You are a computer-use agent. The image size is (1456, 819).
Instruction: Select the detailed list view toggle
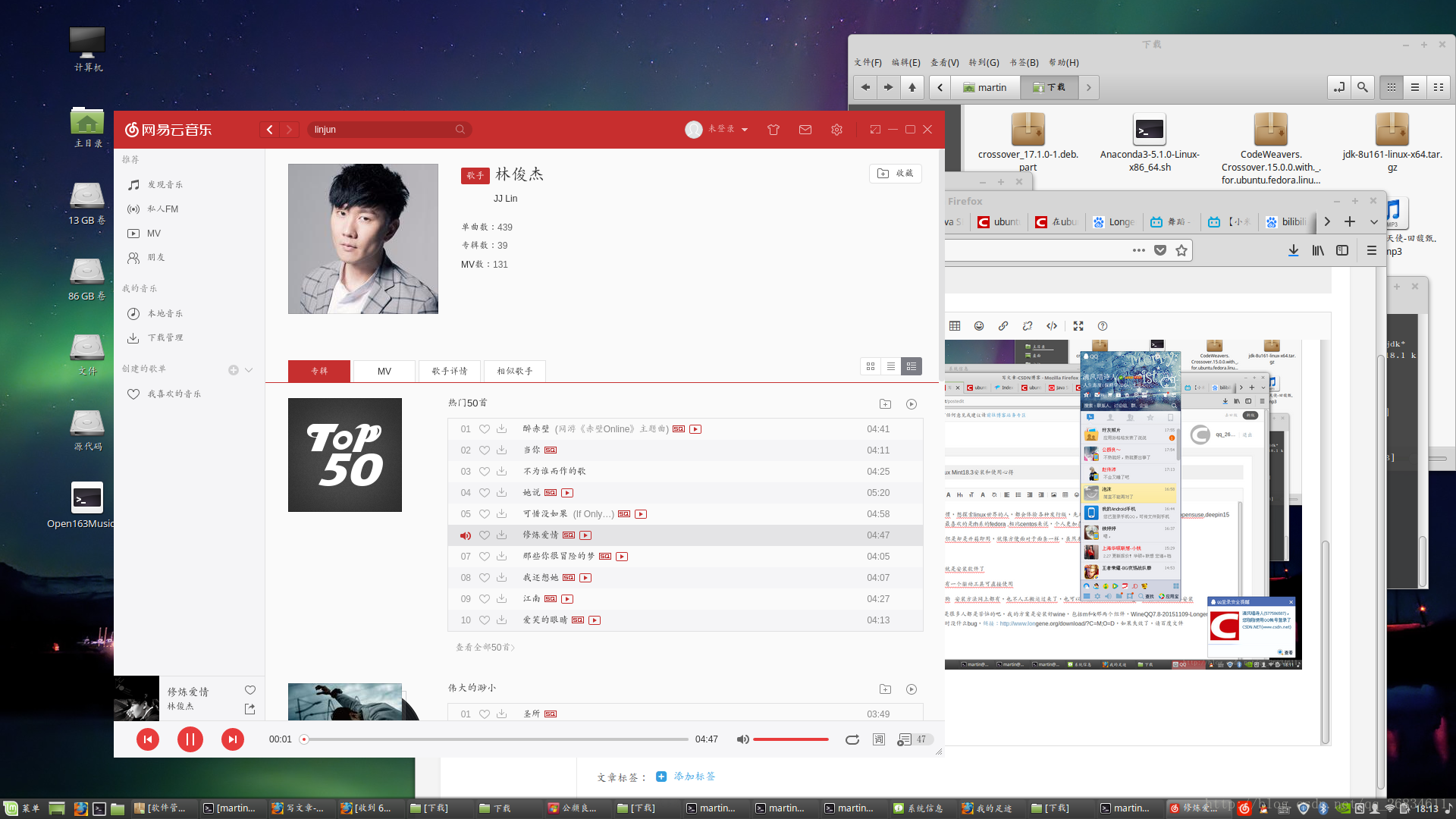click(912, 366)
